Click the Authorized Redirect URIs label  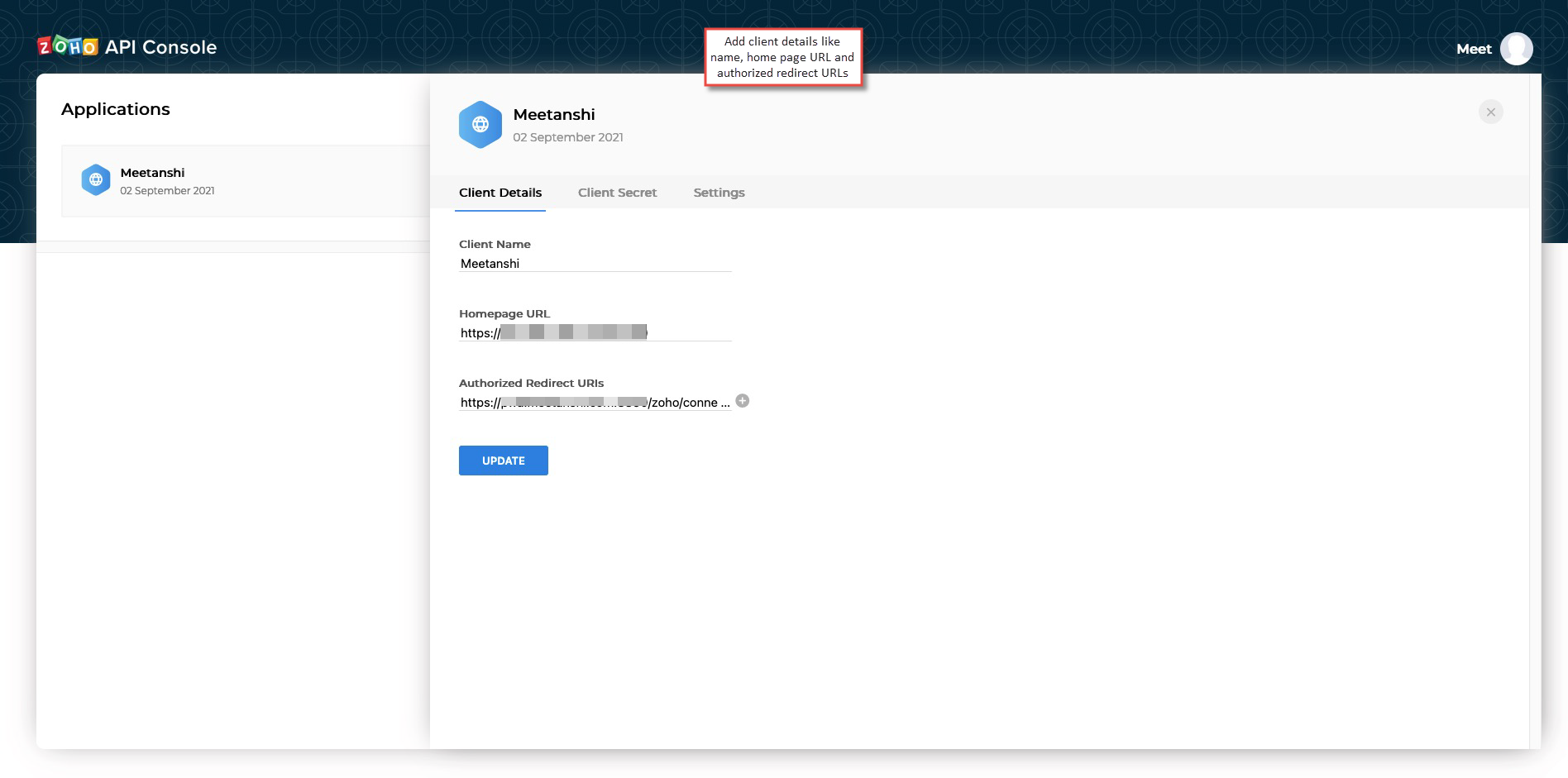tap(531, 383)
